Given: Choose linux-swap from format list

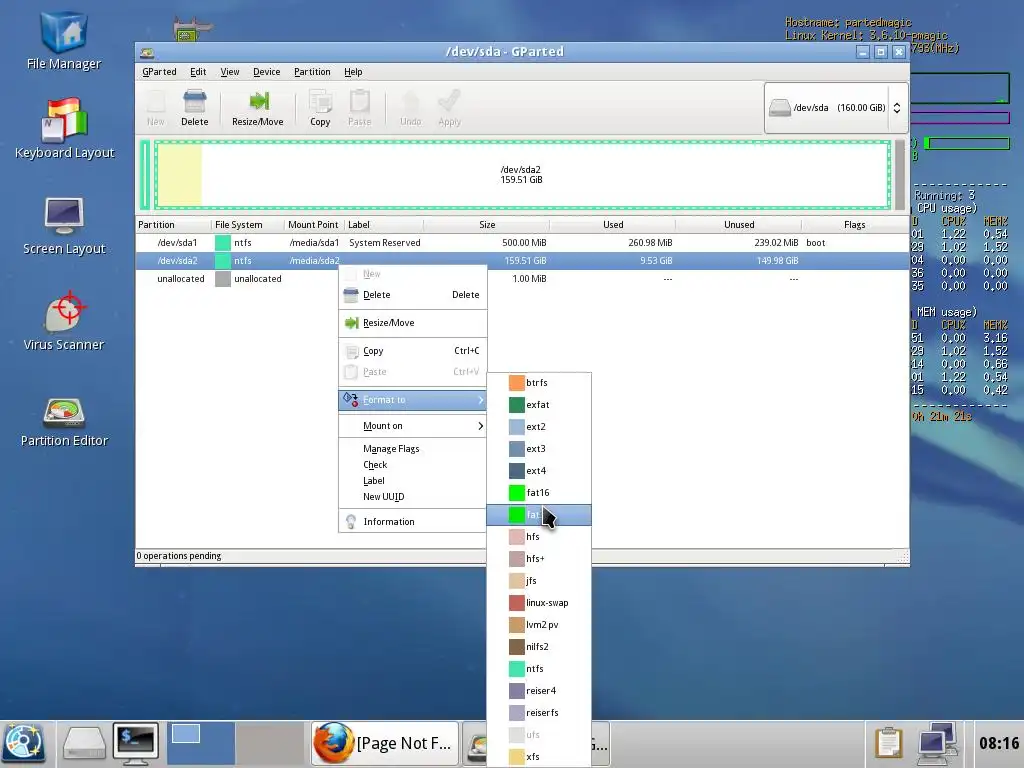Looking at the screenshot, I should pos(539,603).
